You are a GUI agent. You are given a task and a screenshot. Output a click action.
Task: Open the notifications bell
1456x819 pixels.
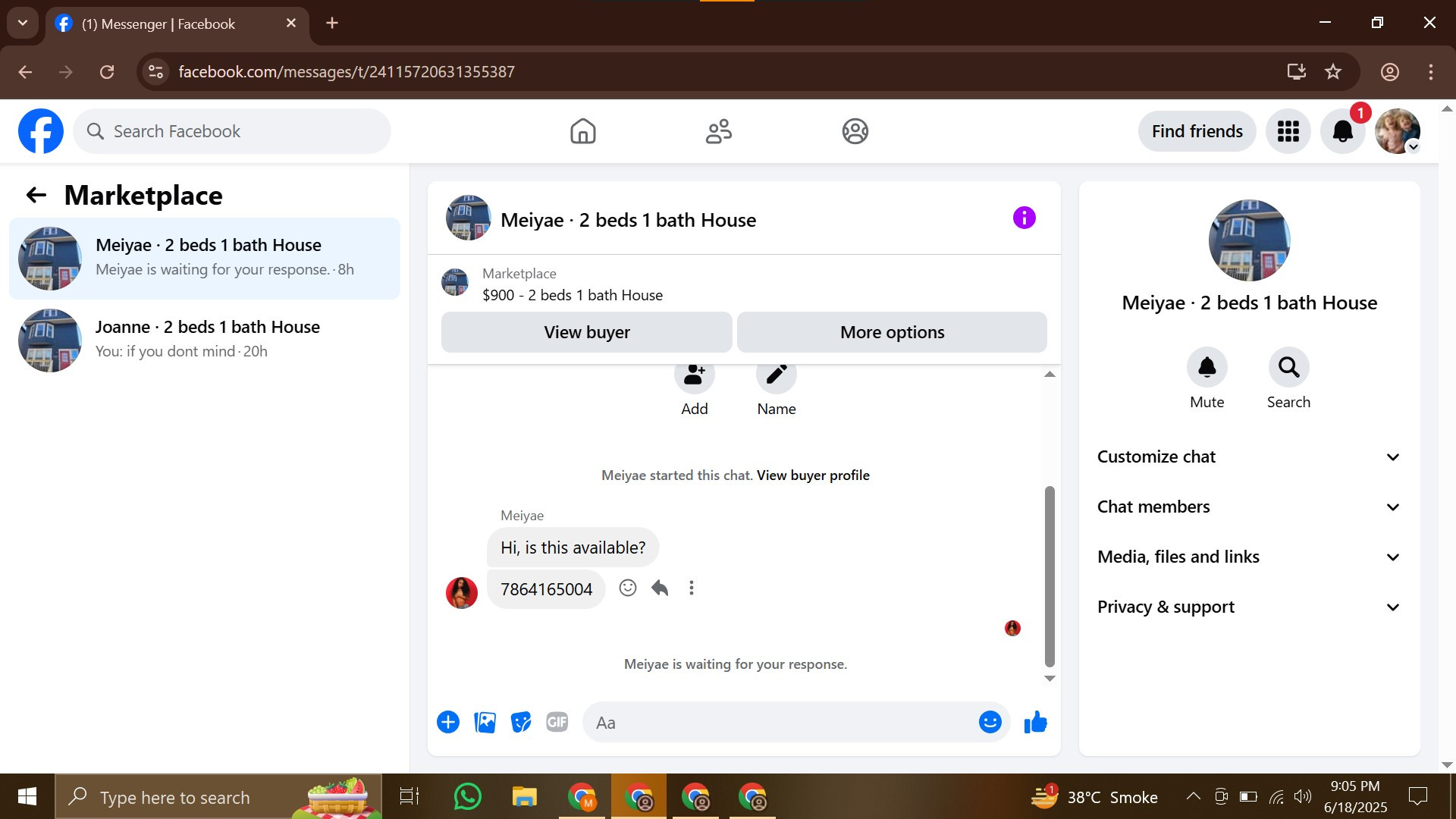click(1342, 131)
